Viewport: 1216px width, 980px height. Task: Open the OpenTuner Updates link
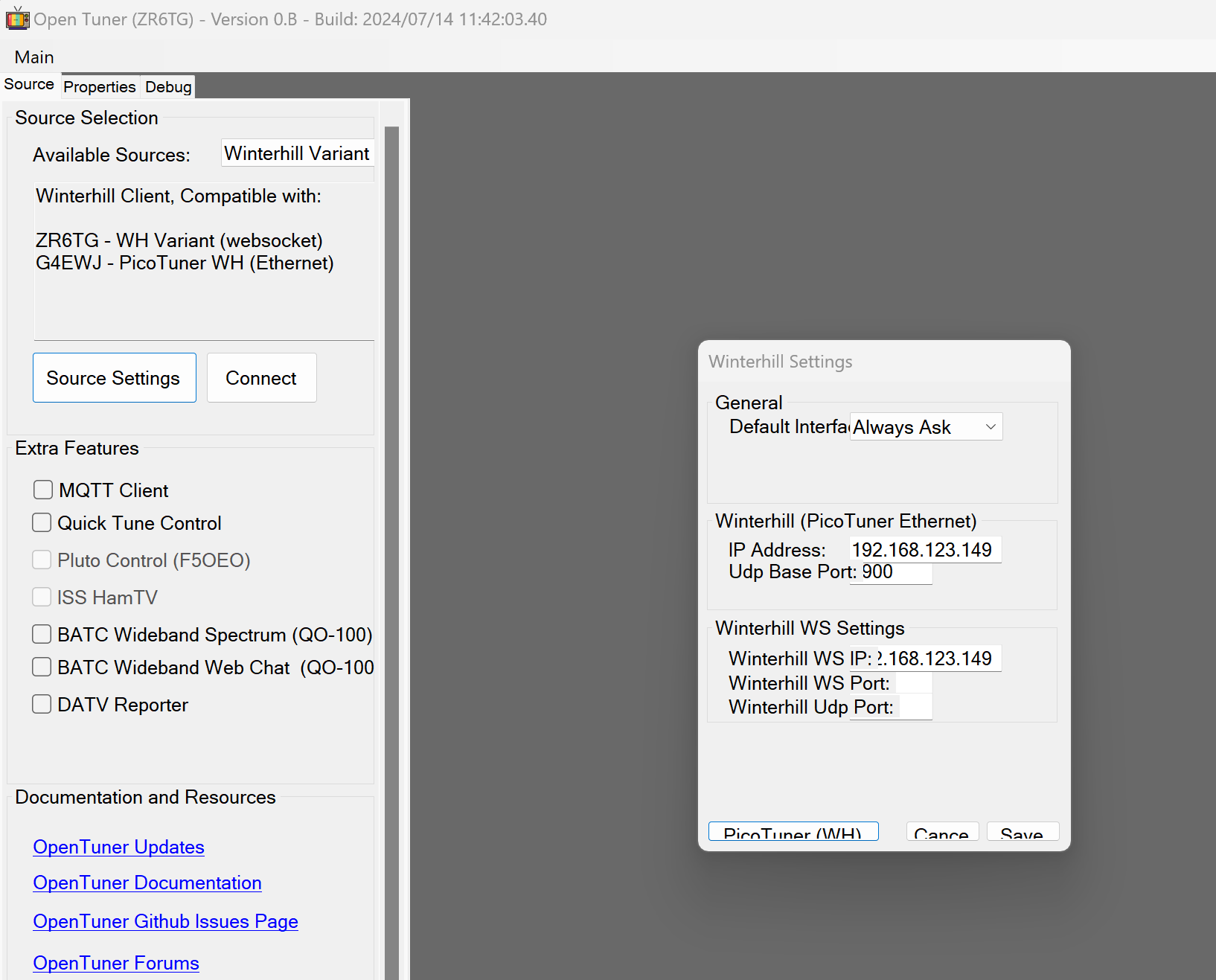click(118, 847)
